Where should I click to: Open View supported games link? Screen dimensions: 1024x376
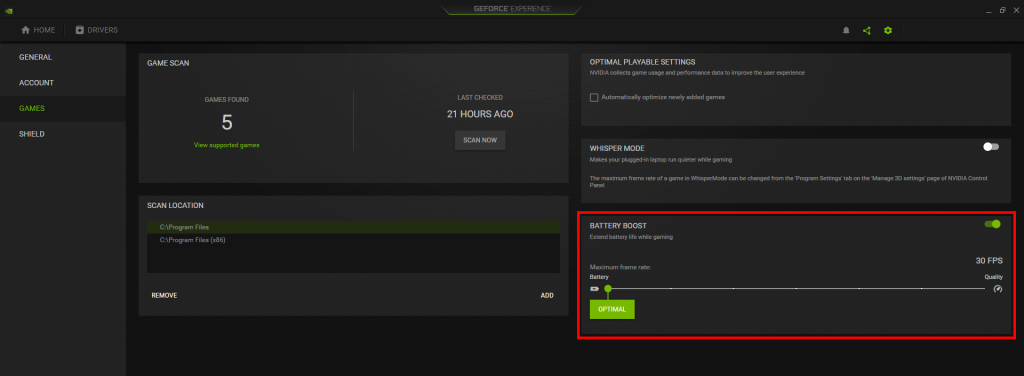tap(227, 145)
